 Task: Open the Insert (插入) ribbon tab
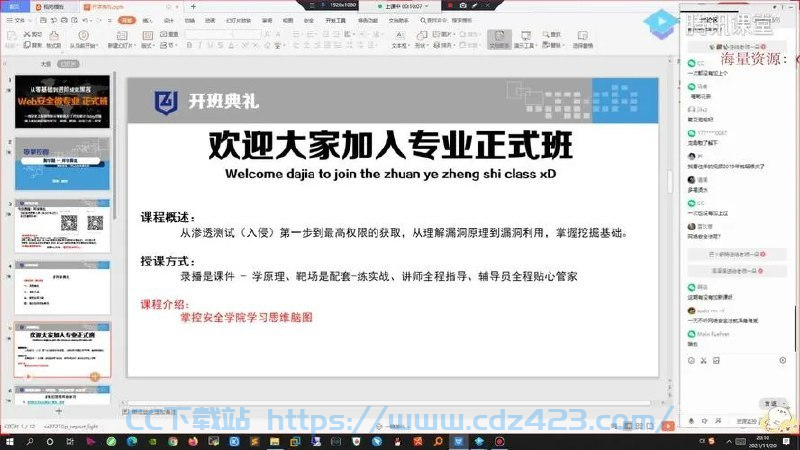coord(147,20)
